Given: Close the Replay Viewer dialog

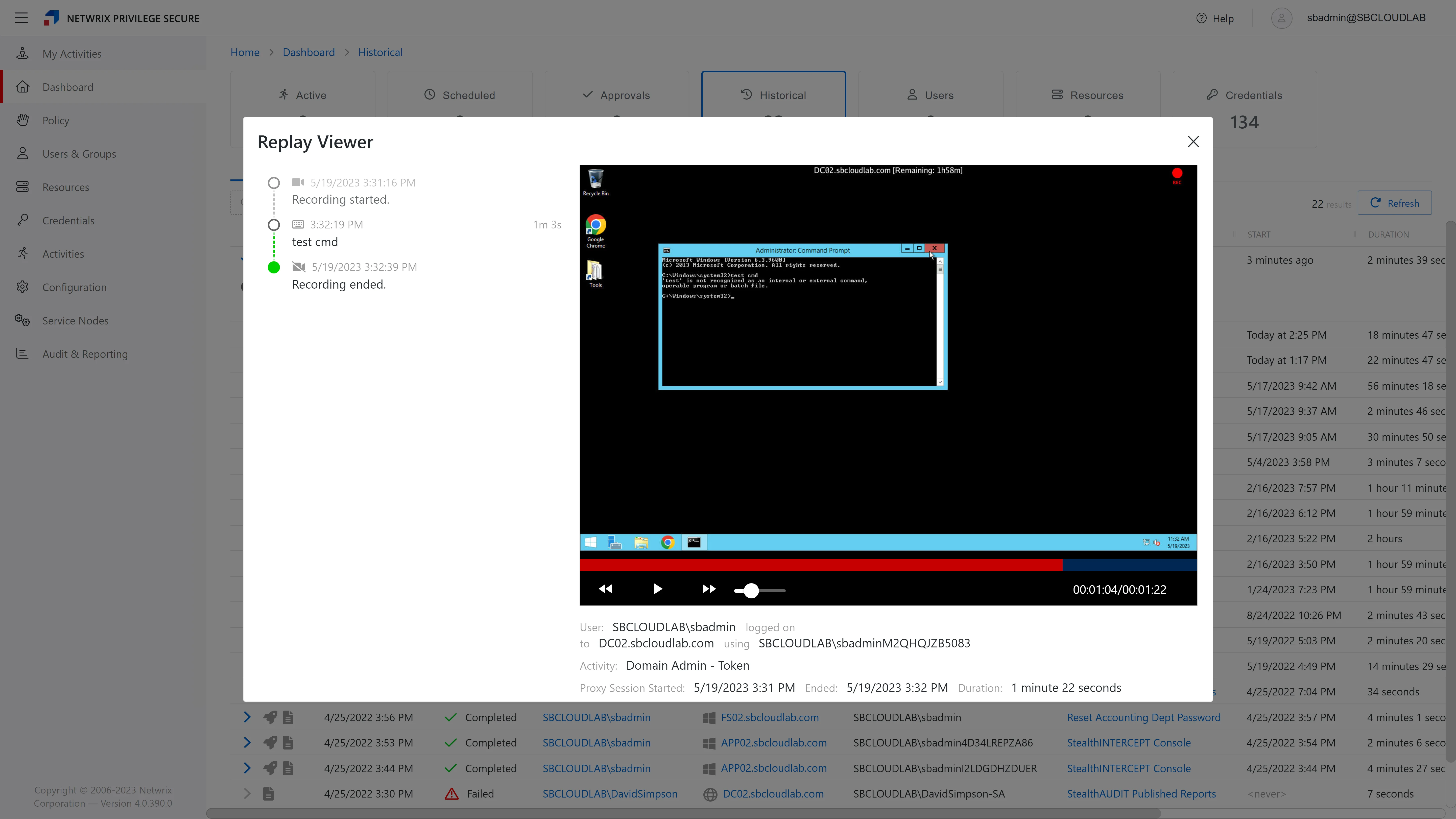Looking at the screenshot, I should coord(1193,141).
